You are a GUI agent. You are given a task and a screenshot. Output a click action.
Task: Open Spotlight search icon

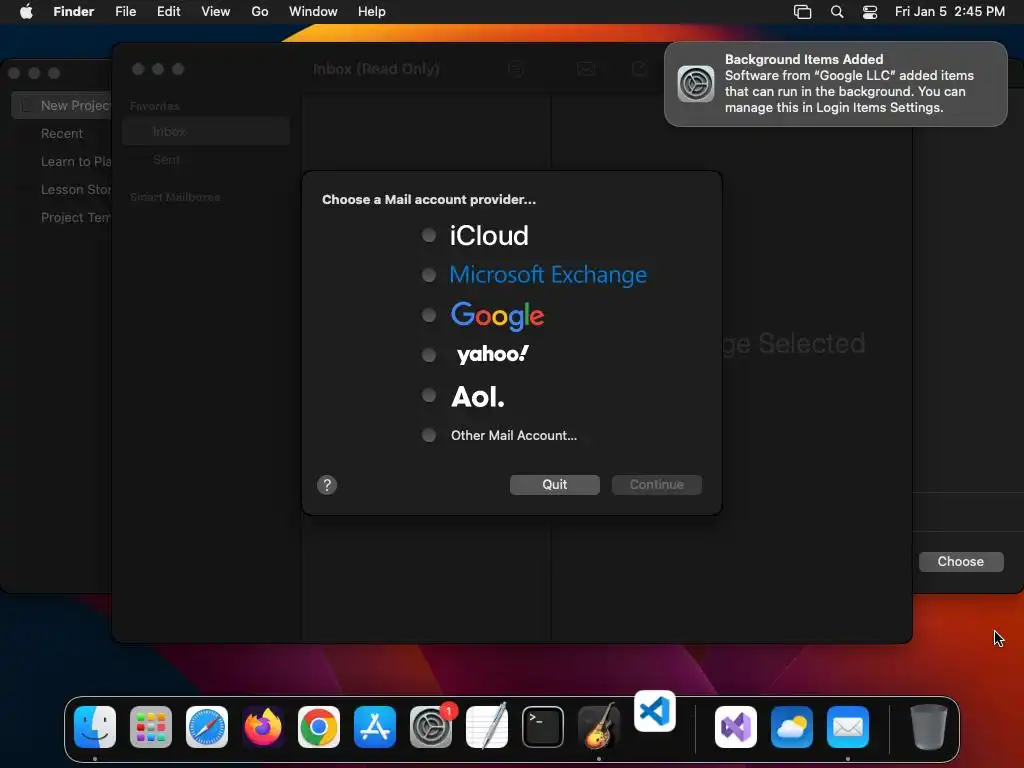(837, 12)
